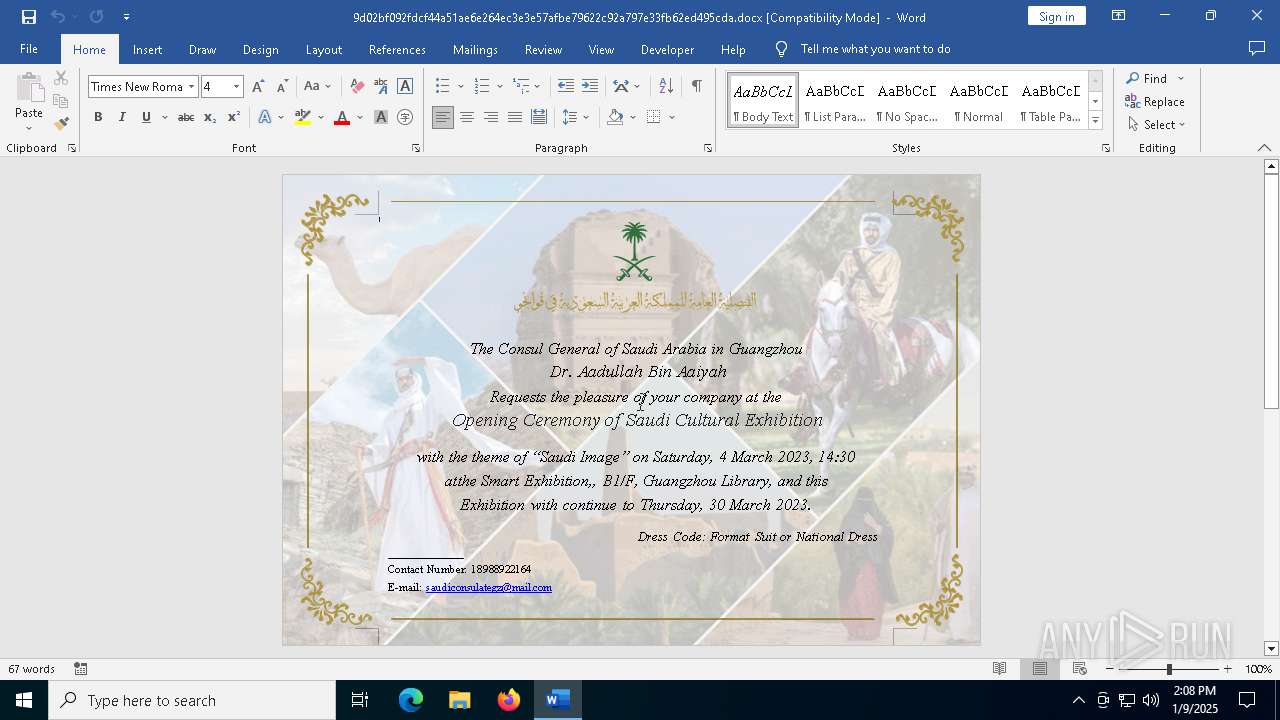Open the References tab
Screen dimensions: 1280x720
pyautogui.click(x=397, y=49)
